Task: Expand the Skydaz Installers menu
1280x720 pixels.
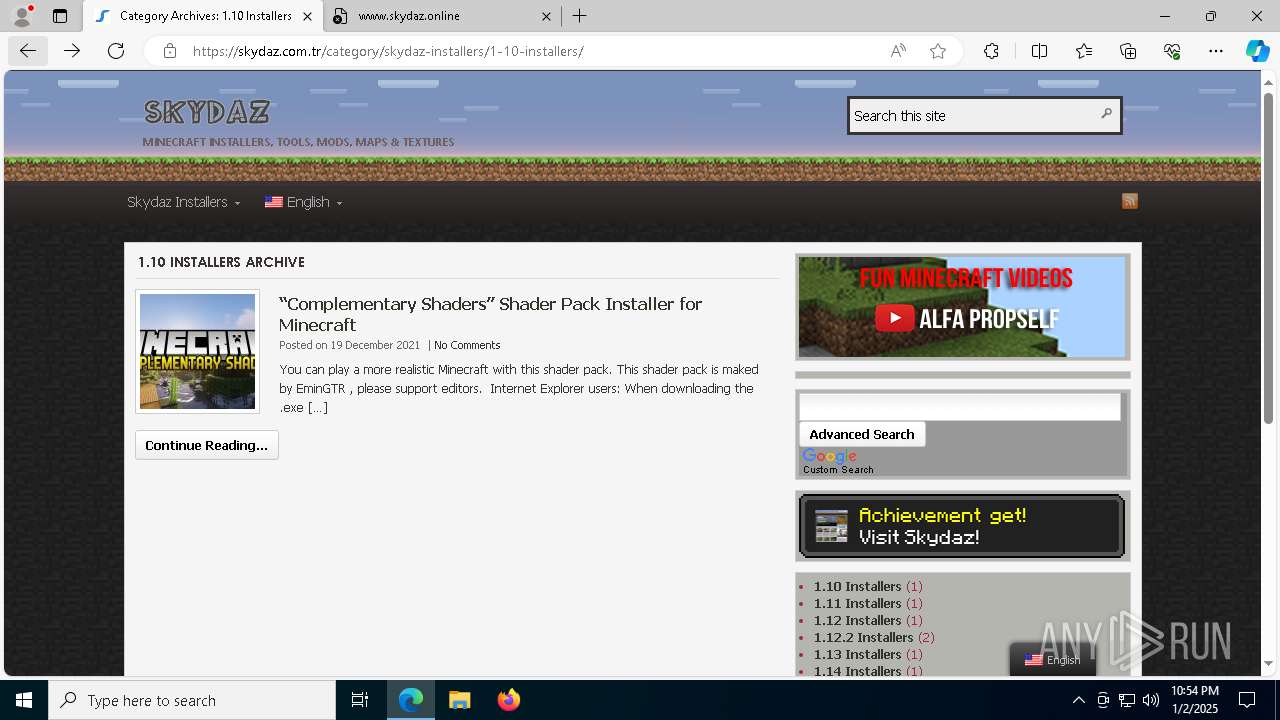Action: click(183, 202)
